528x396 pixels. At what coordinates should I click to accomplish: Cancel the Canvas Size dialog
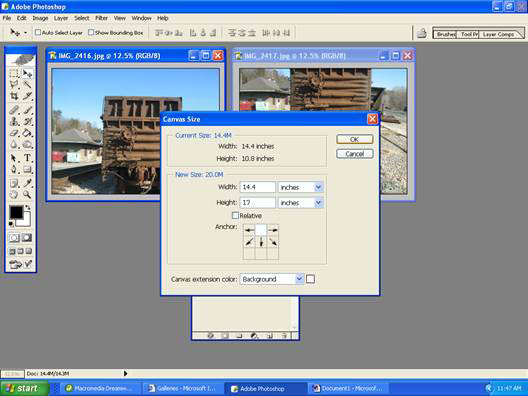coord(355,154)
